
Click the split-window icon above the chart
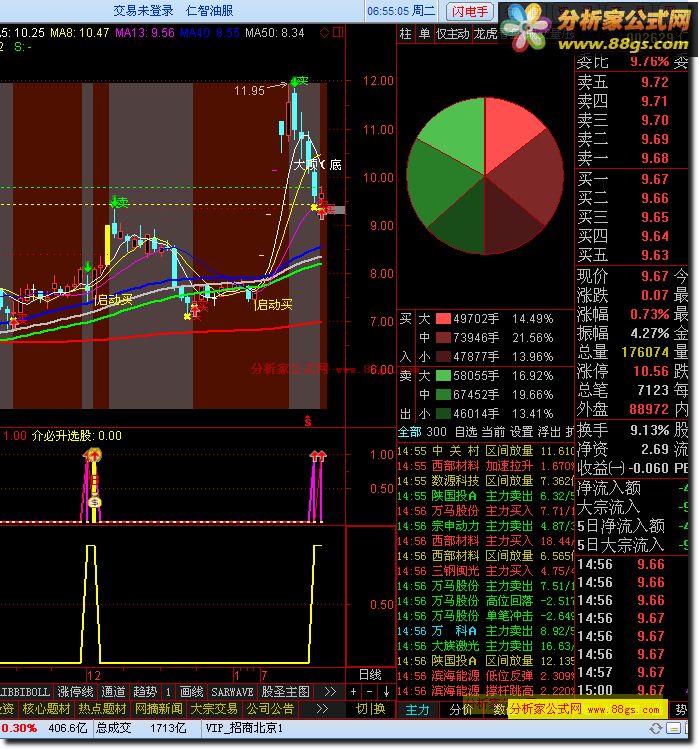click(338, 33)
